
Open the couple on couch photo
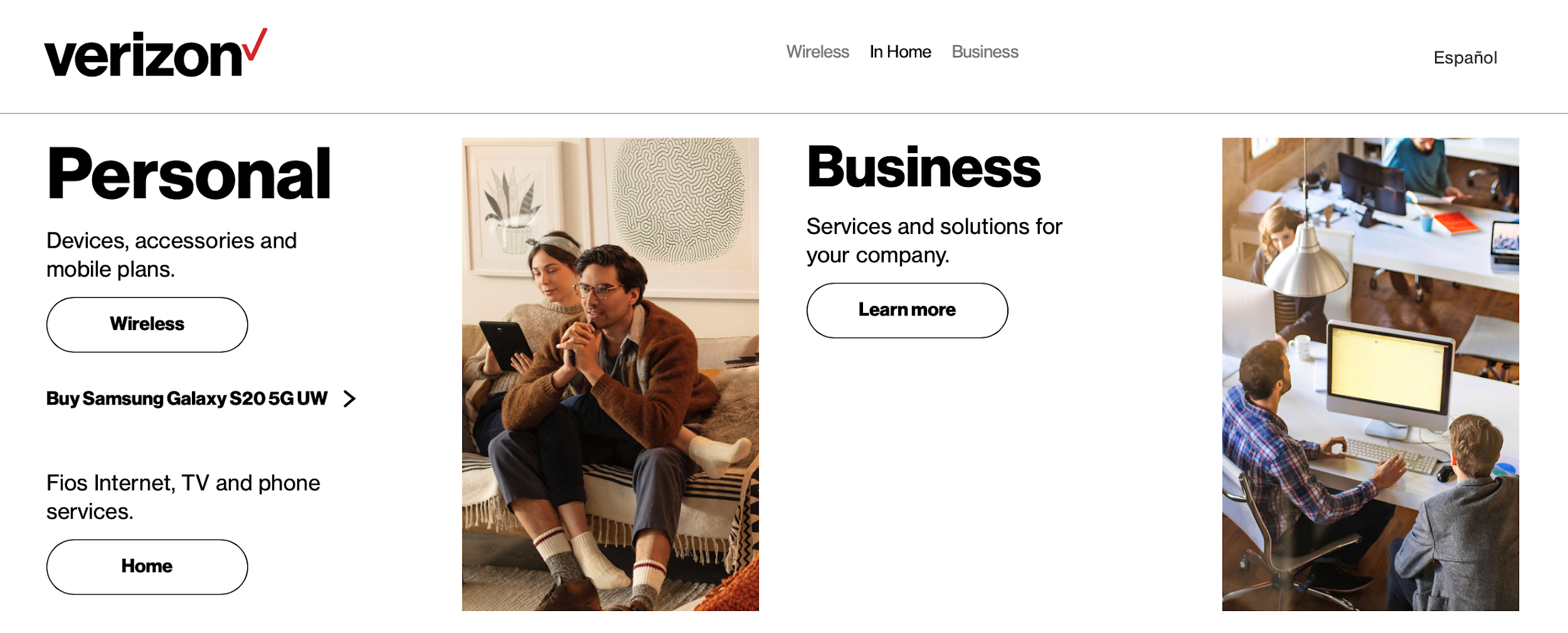click(x=610, y=374)
